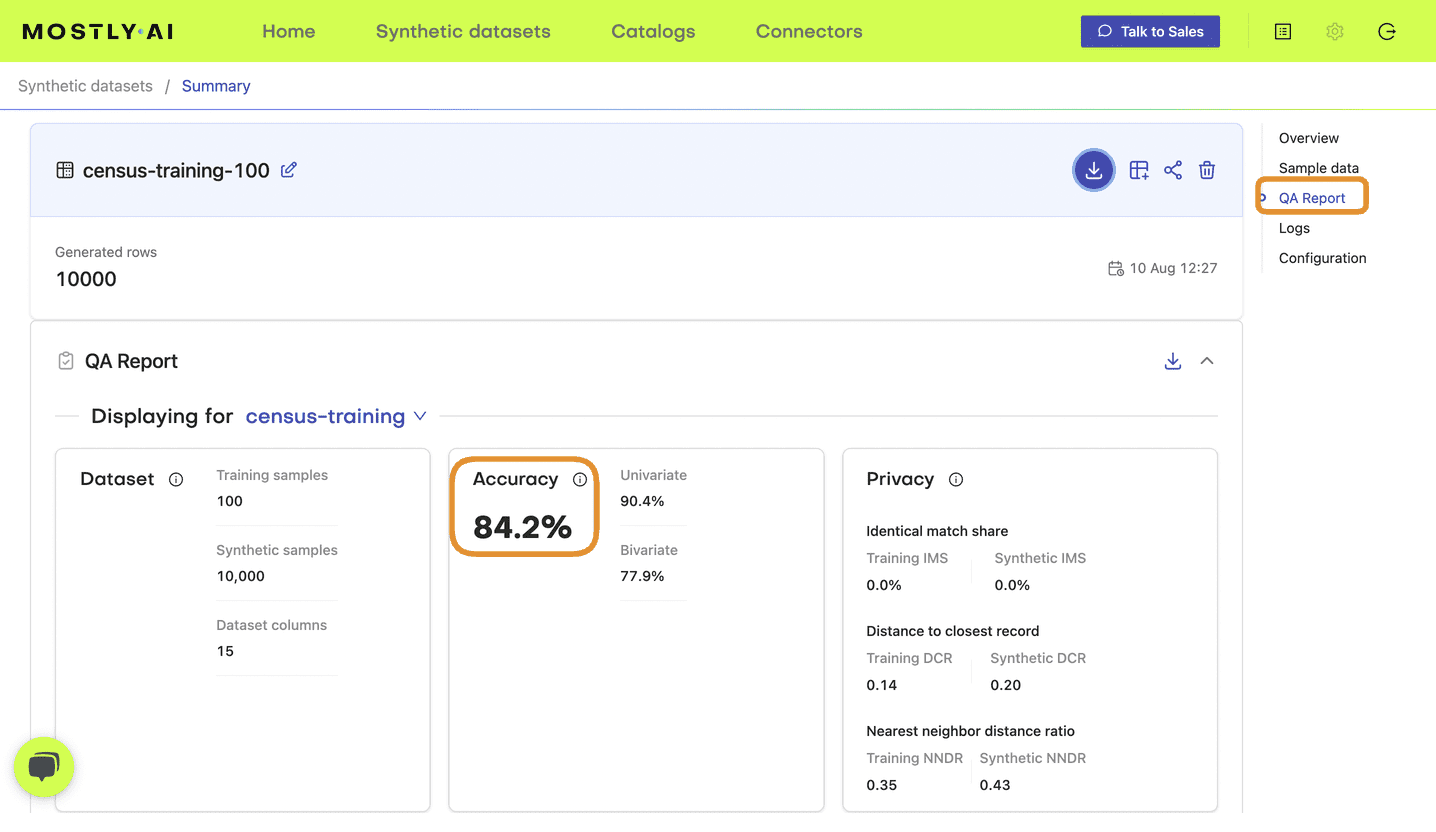Go to the Configuration section
The image size is (1436, 832).
(x=1322, y=258)
